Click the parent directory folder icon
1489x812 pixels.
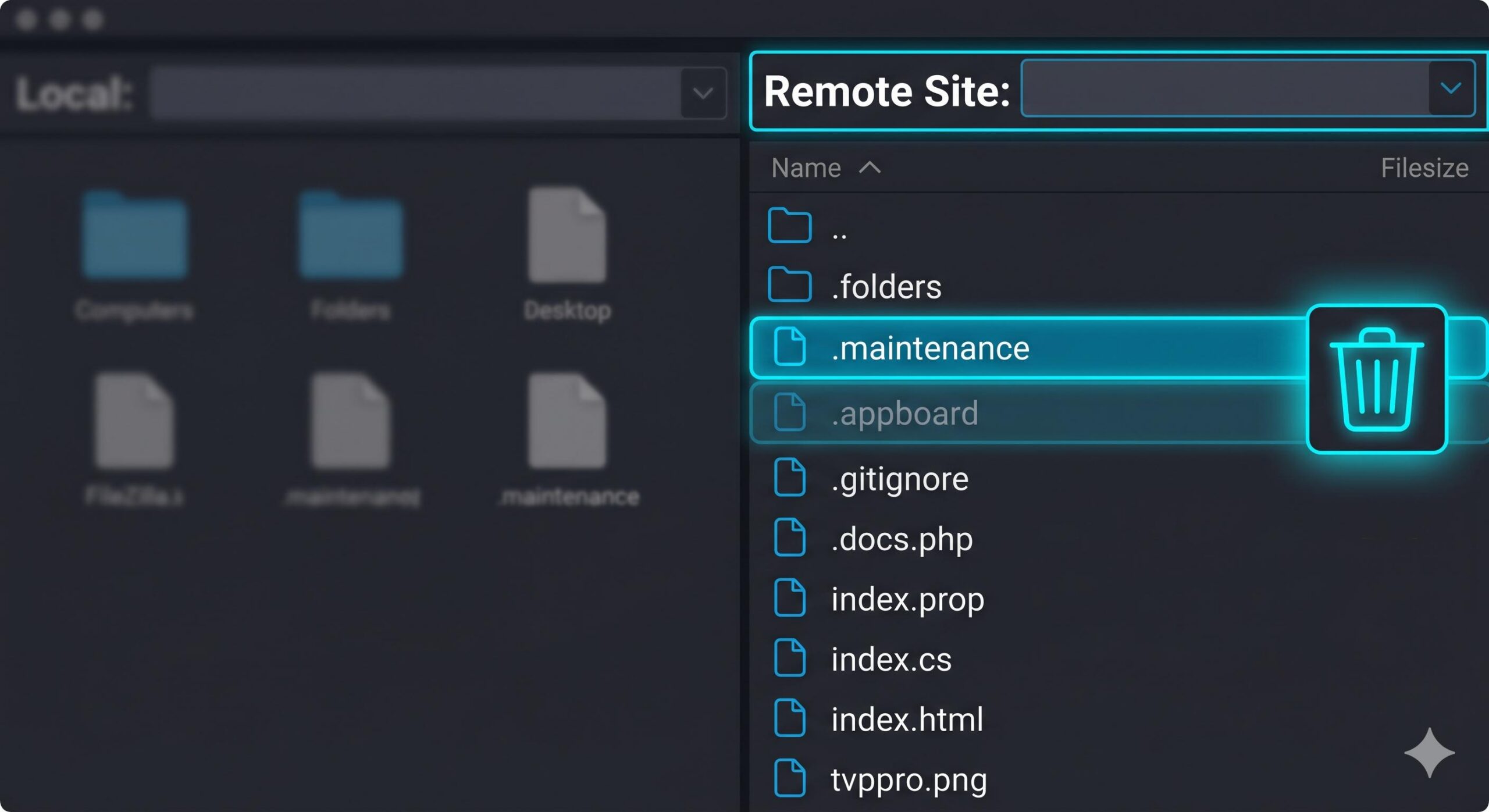coord(790,226)
